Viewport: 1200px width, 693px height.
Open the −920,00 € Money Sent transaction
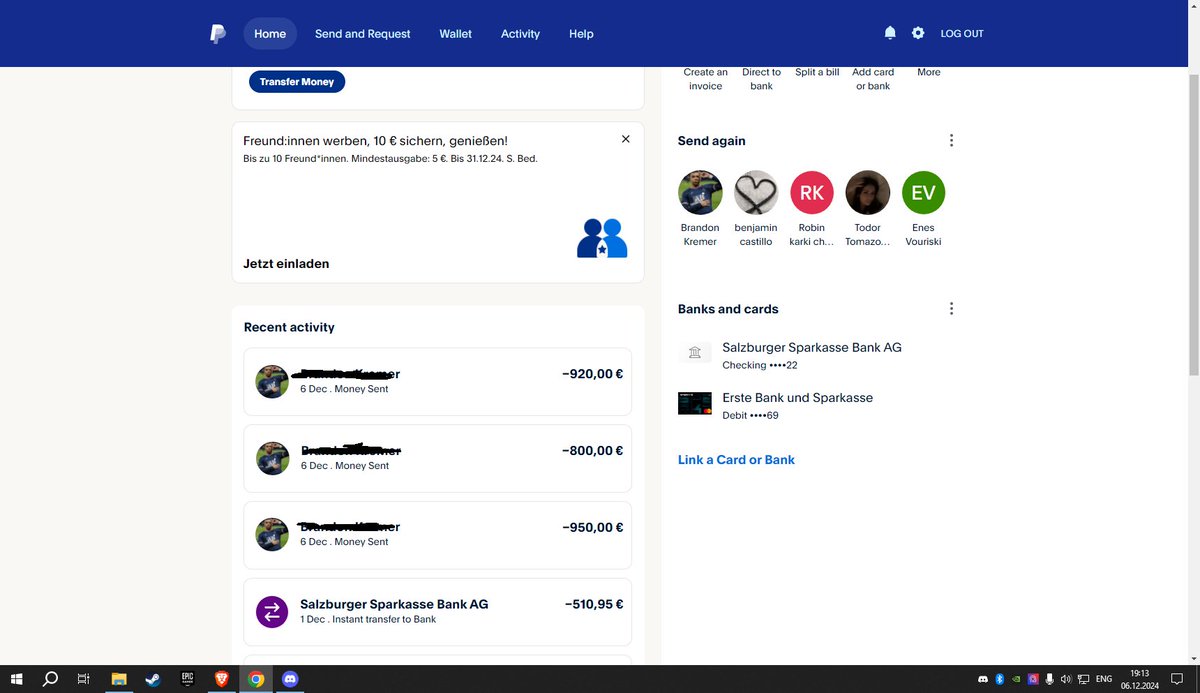pos(438,381)
